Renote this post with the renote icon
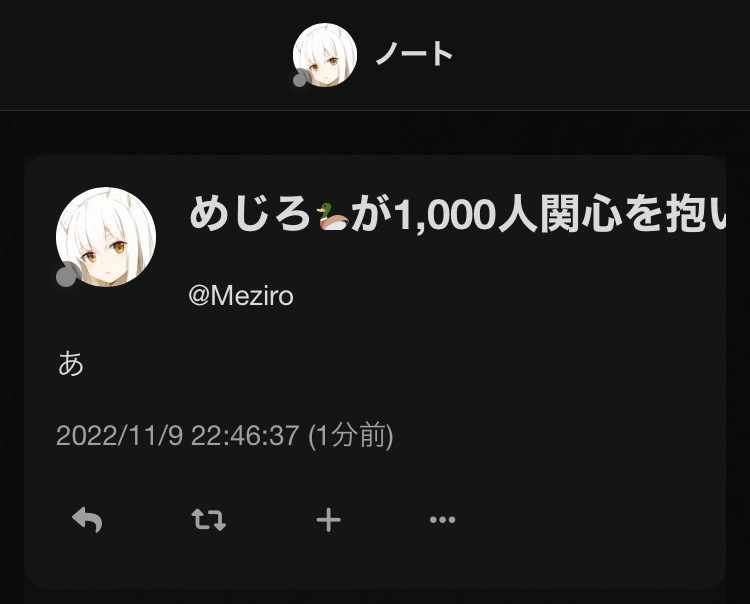This screenshot has height=604, width=750. pyautogui.click(x=209, y=519)
